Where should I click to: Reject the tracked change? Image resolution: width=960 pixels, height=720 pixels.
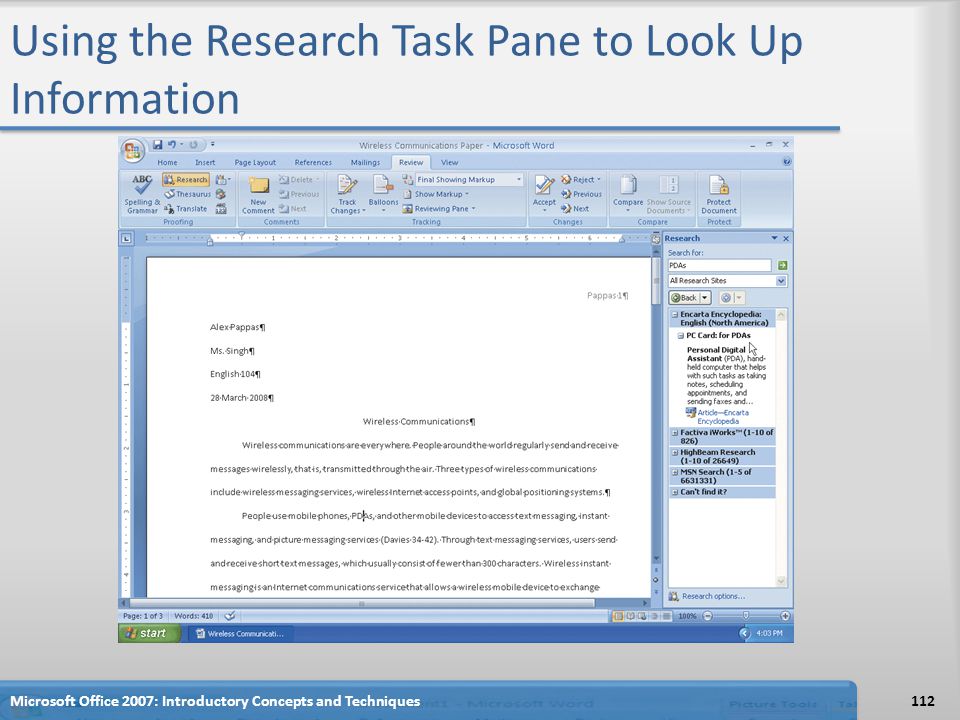coord(580,179)
